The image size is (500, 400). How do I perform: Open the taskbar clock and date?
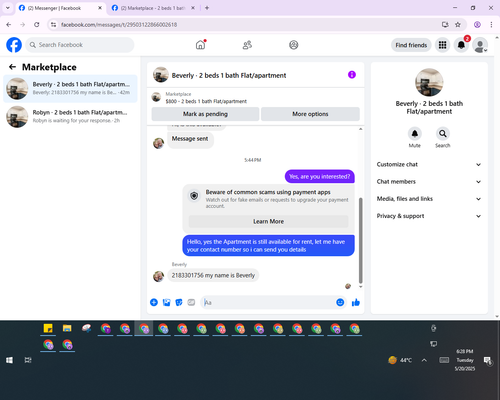(465, 360)
